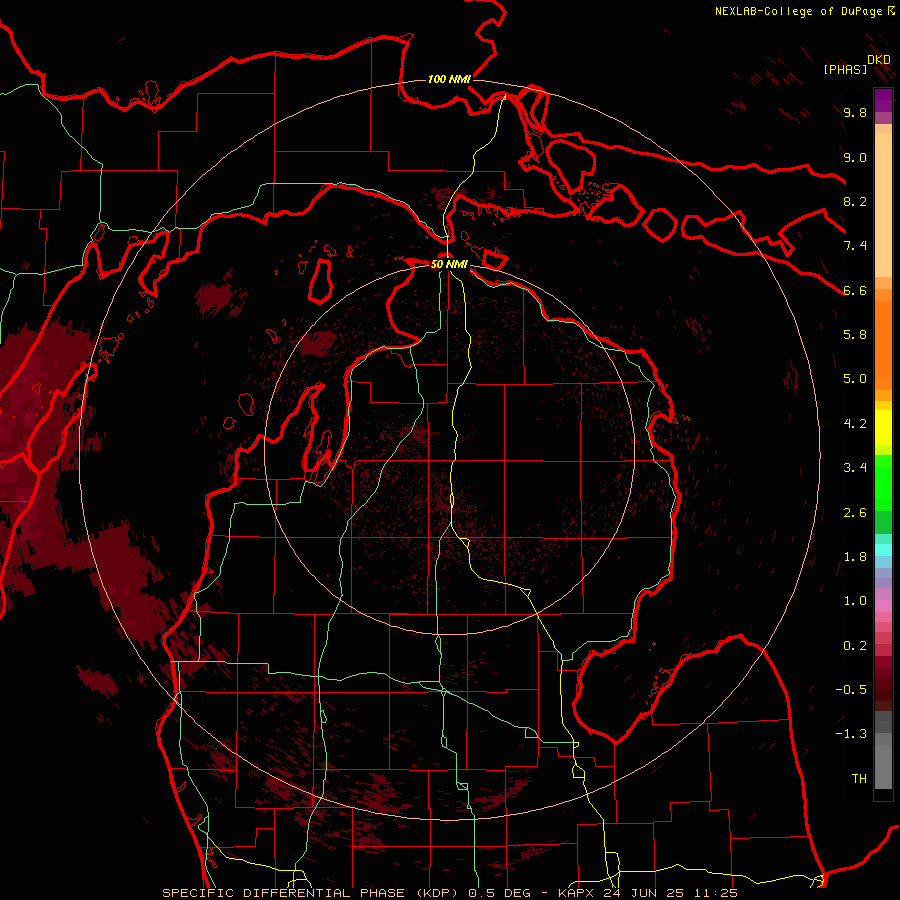Pick the purple swatch atop the color bar
The width and height of the screenshot is (900, 900).
point(883,100)
